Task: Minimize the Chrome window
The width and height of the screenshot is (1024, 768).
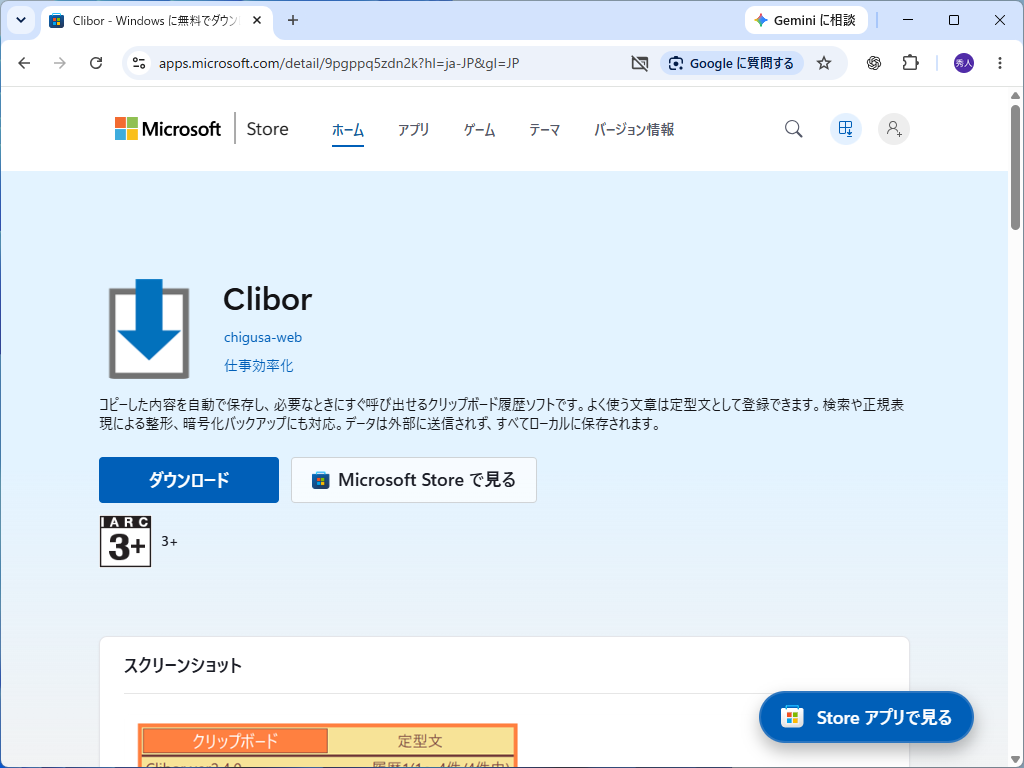Action: coord(908,20)
